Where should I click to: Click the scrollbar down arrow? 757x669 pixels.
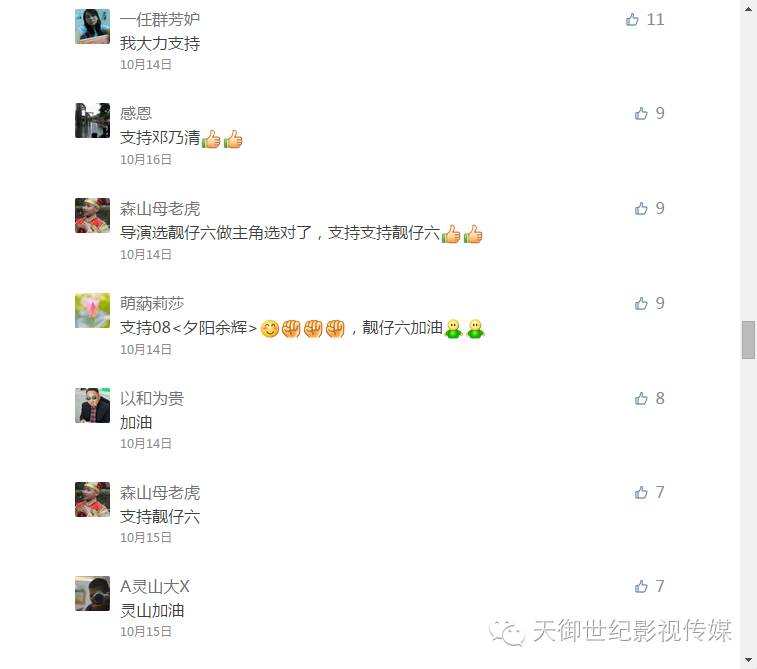pos(748,660)
